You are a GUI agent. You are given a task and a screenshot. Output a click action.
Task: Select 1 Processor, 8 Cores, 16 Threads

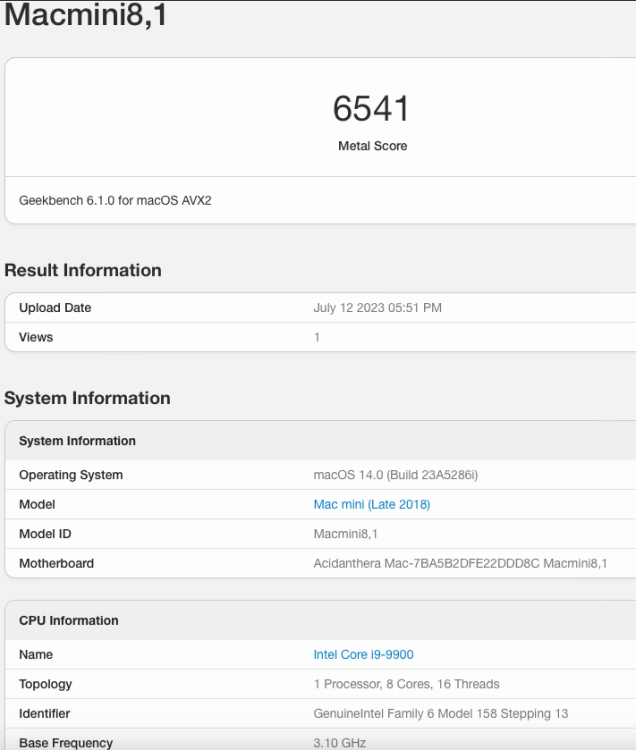pyautogui.click(x=406, y=684)
